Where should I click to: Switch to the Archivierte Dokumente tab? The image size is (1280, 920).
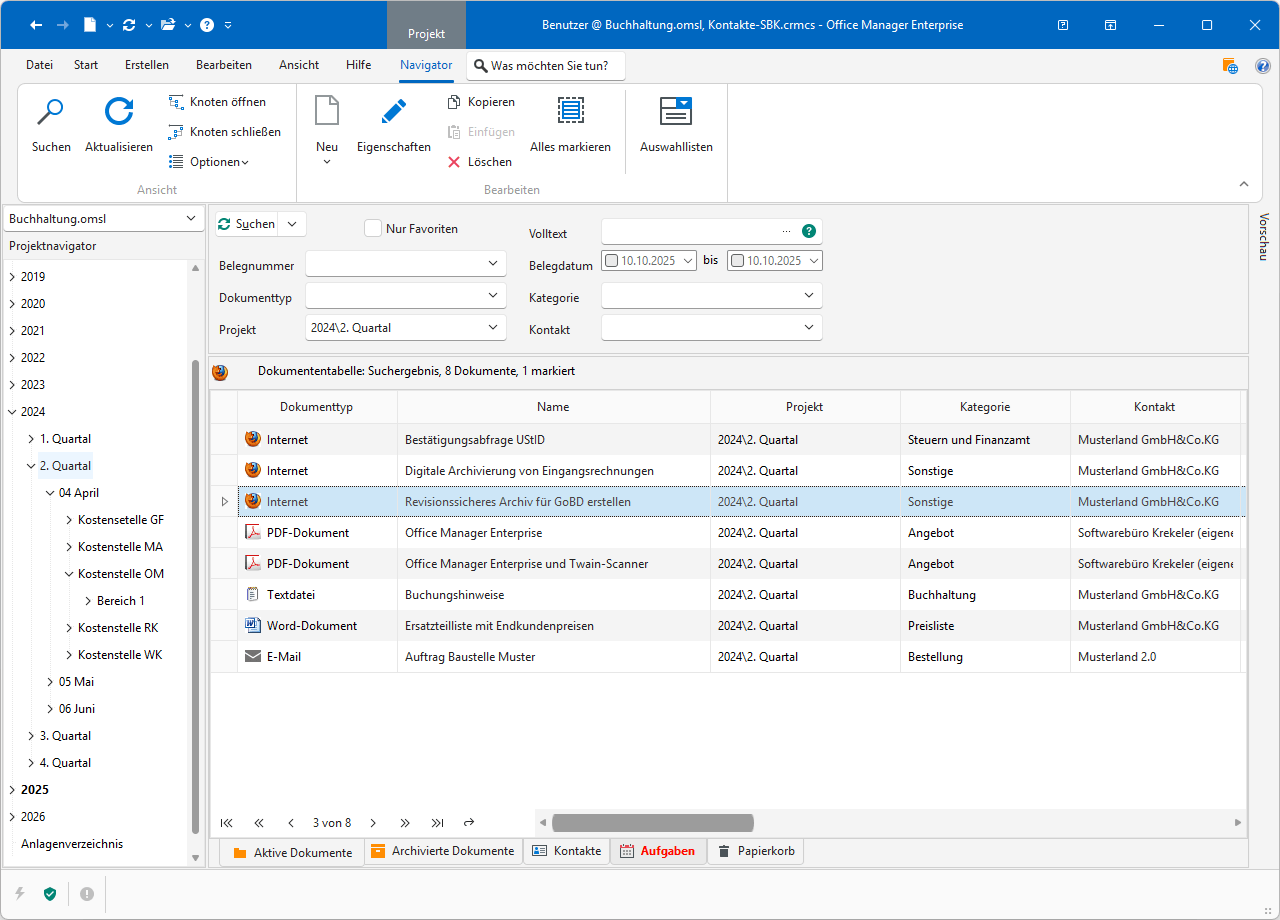point(442,852)
